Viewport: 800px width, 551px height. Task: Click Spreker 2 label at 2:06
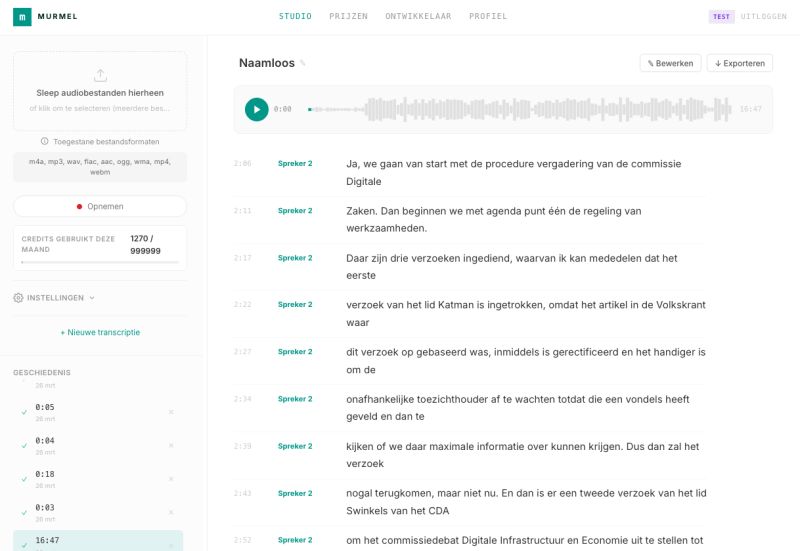295,164
